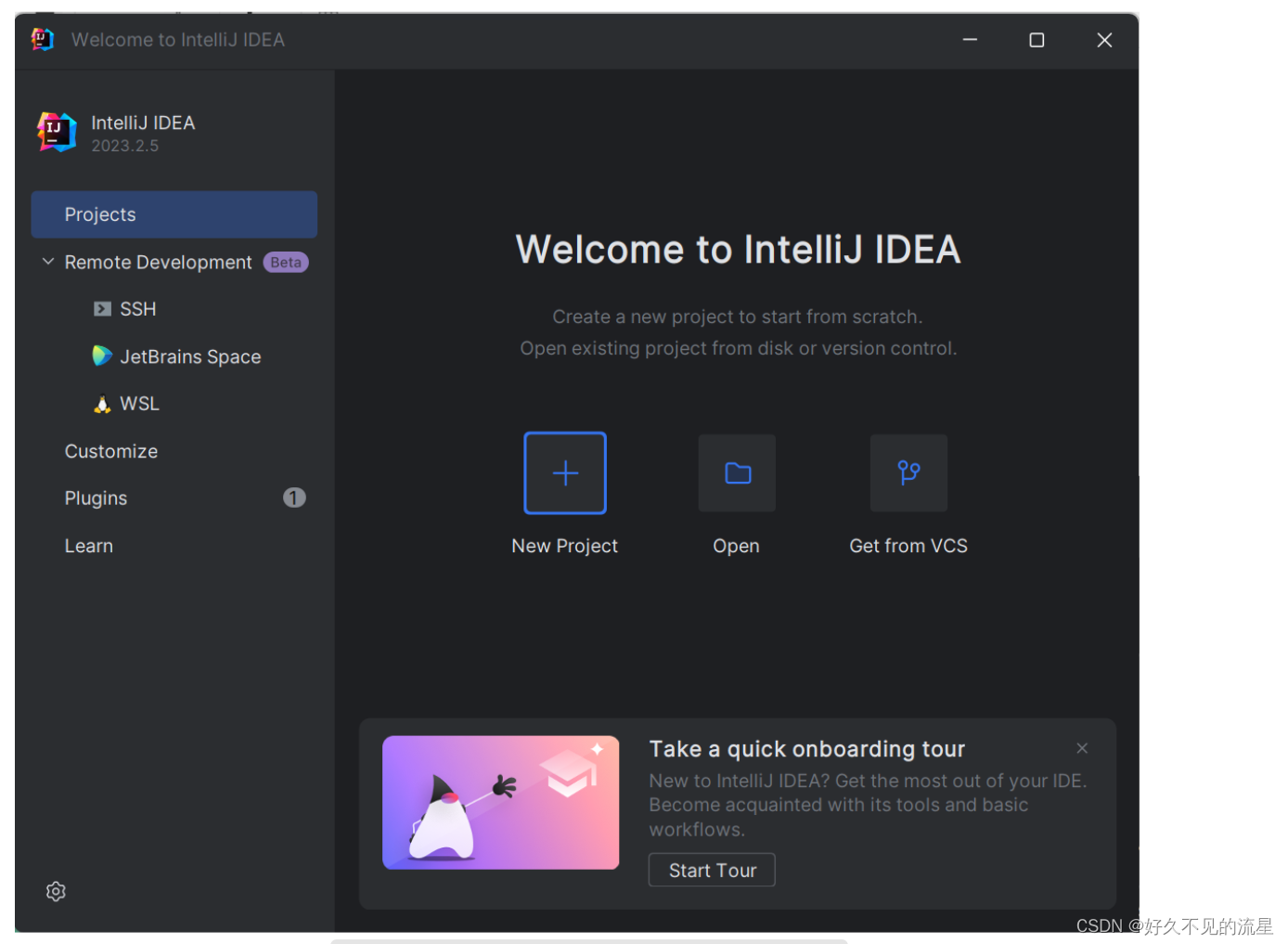Image resolution: width=1288 pixels, height=944 pixels.
Task: Click the Open folder icon
Action: pyautogui.click(x=738, y=472)
